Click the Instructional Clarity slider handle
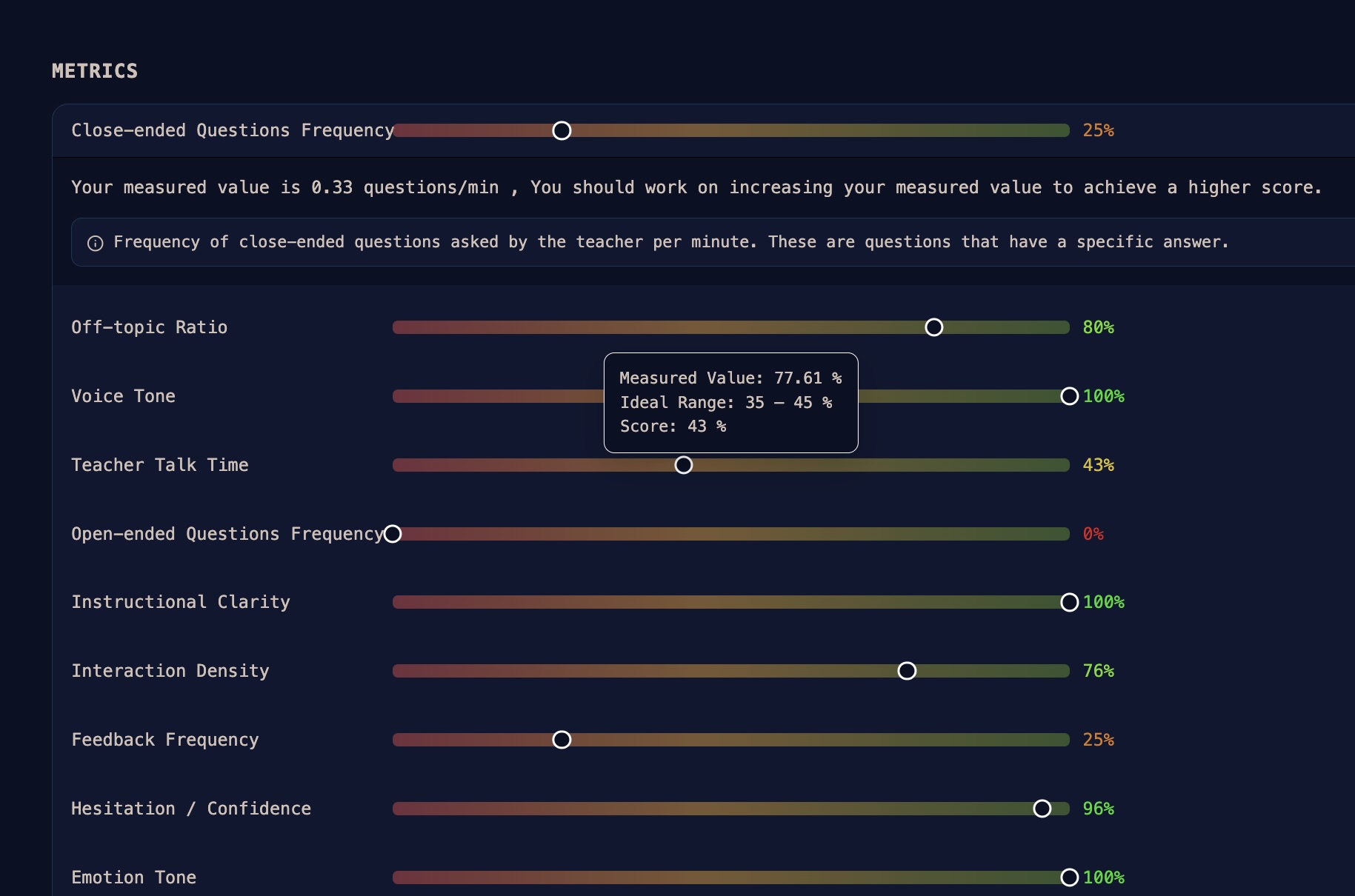The width and height of the screenshot is (1355, 896). click(1069, 602)
